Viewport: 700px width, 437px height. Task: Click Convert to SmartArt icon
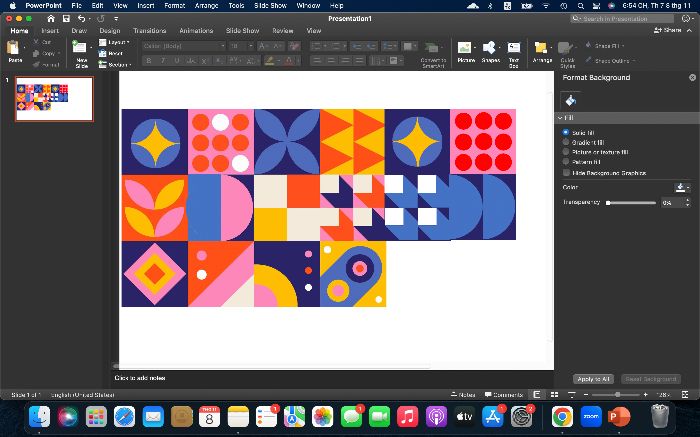[432, 48]
